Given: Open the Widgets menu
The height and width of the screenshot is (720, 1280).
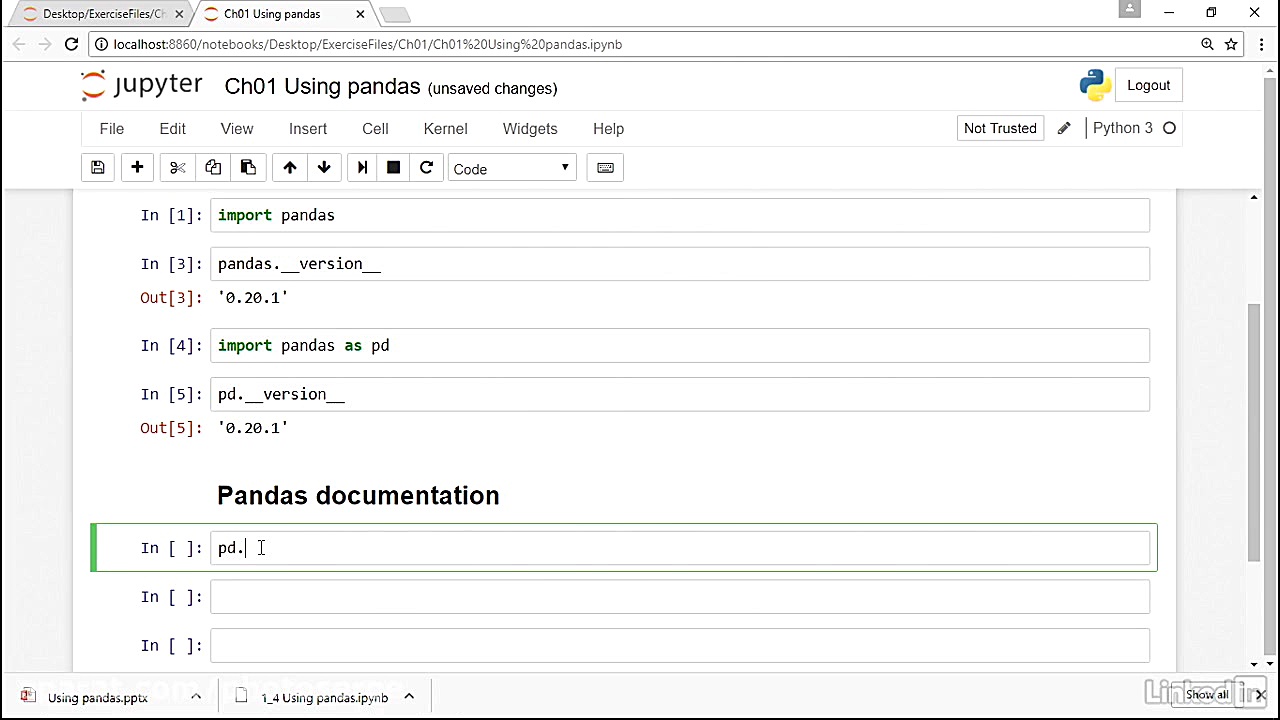Looking at the screenshot, I should (x=530, y=128).
